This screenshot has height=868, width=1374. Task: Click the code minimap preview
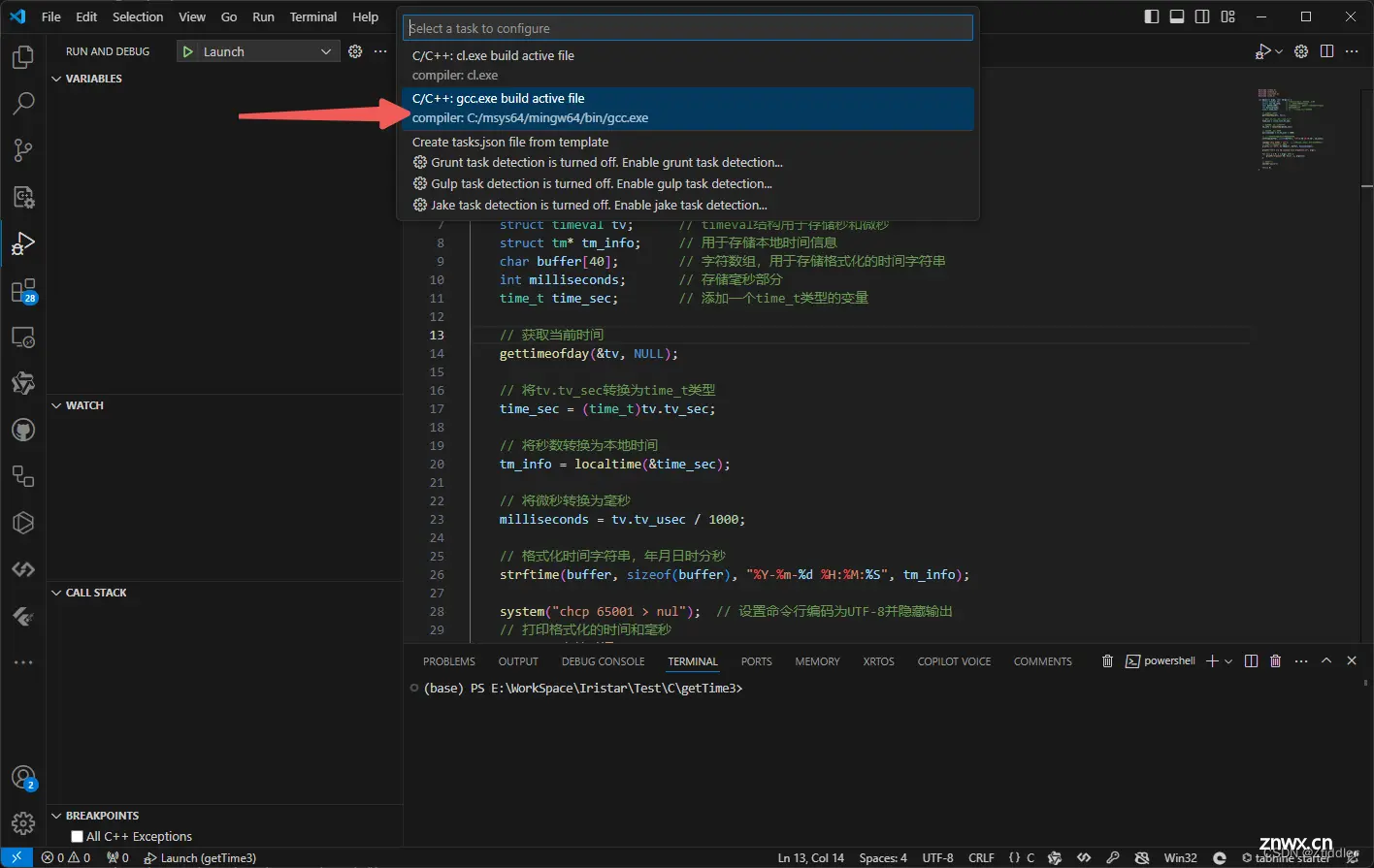click(1292, 129)
